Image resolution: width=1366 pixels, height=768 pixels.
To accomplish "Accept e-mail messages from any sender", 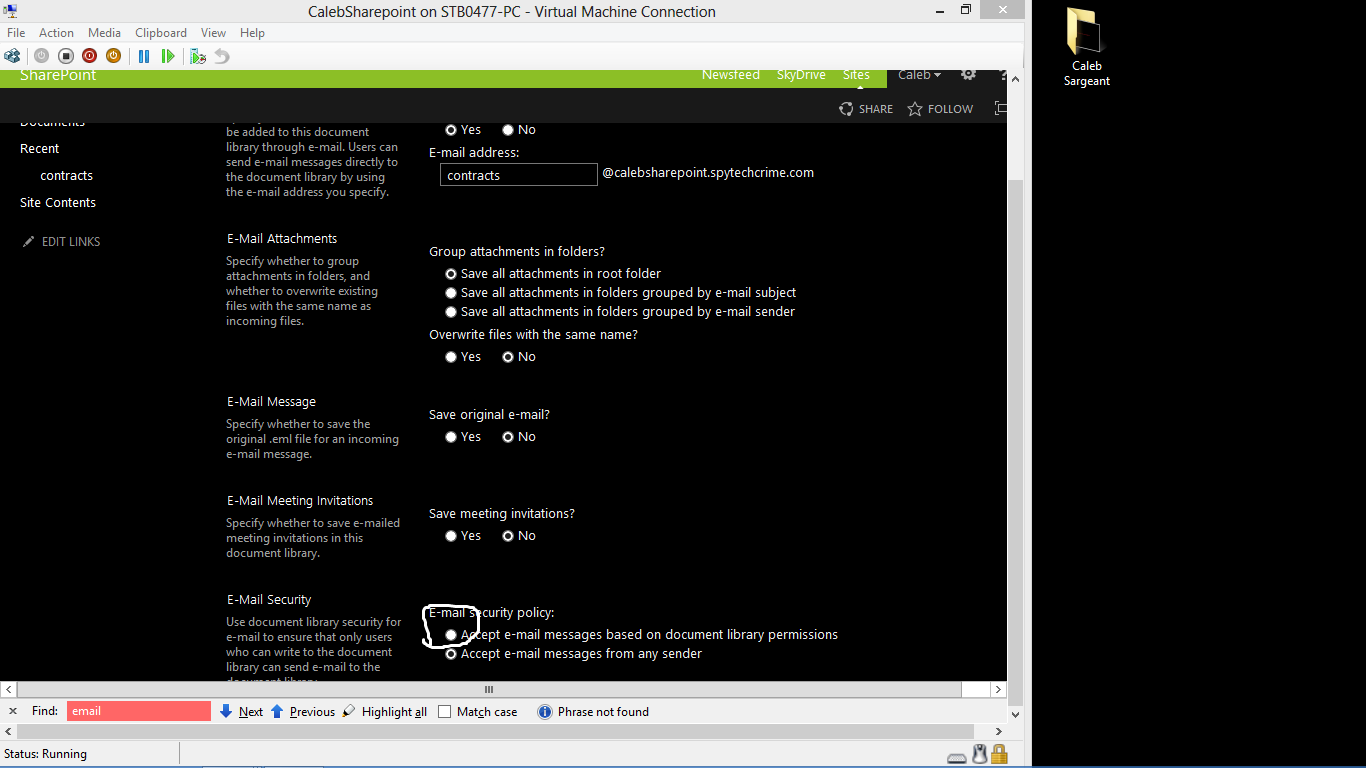I will 451,654.
